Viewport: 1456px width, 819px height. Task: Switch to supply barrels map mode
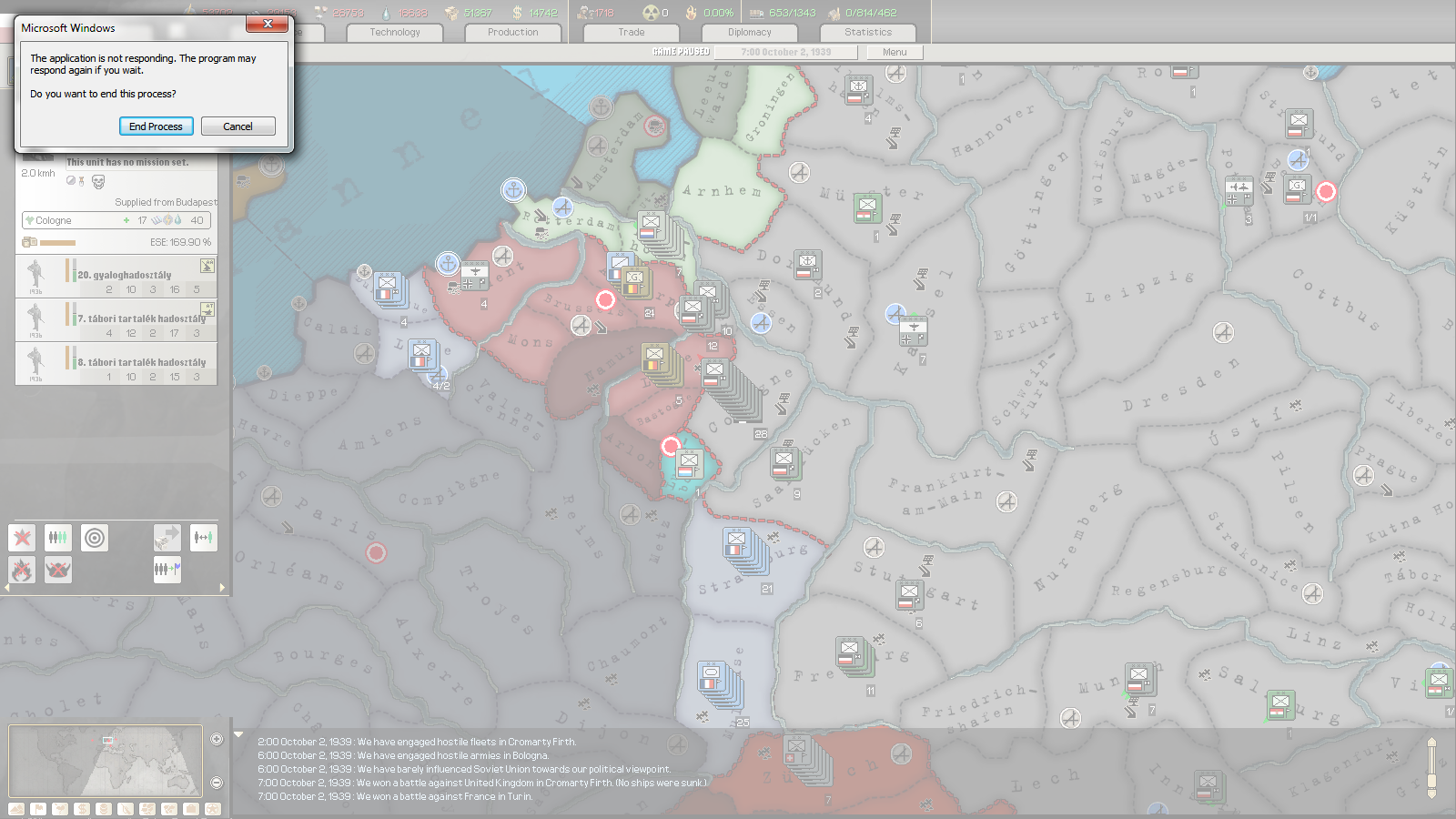[x=104, y=808]
